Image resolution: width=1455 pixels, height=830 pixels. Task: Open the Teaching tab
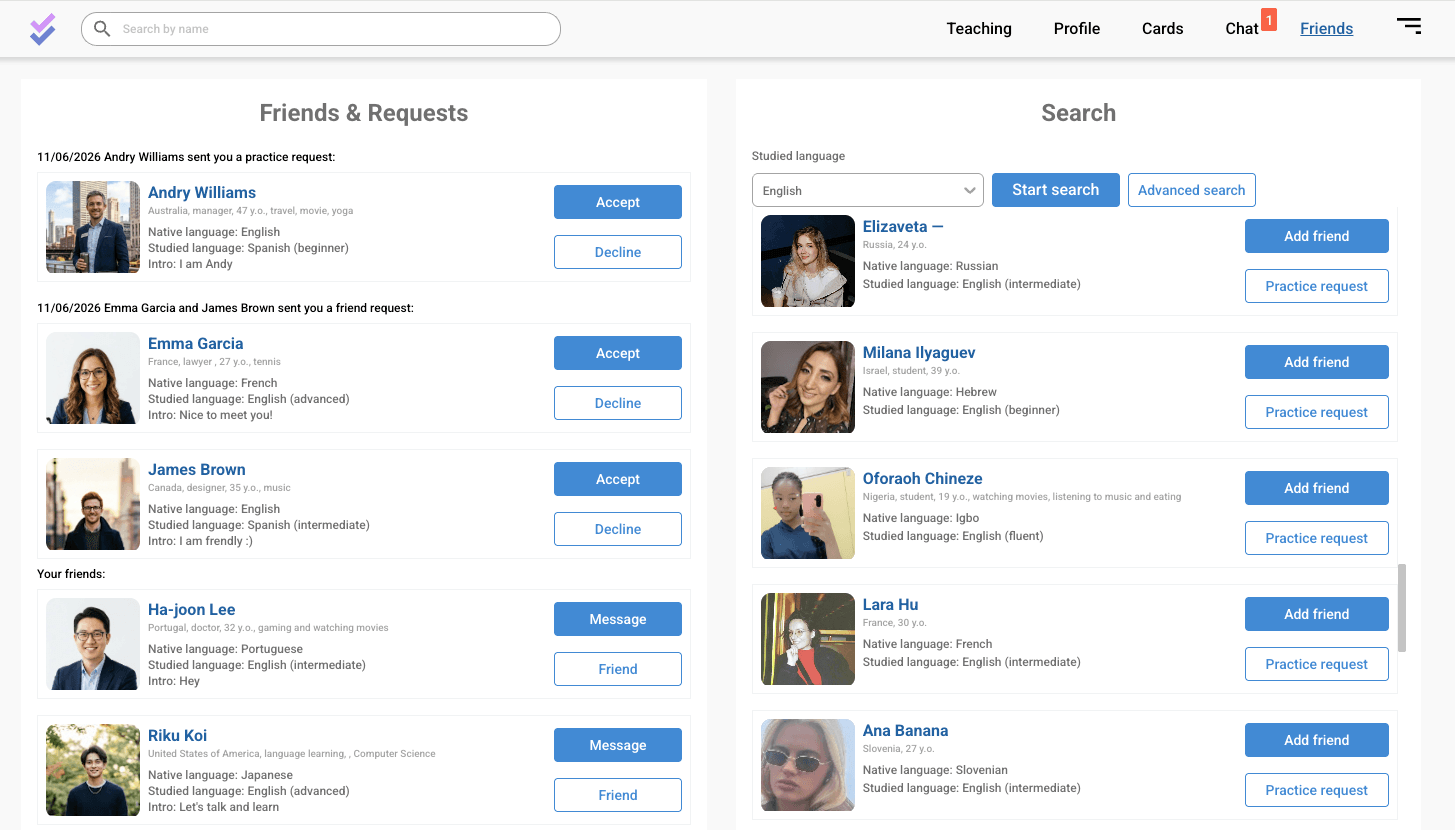(x=979, y=29)
